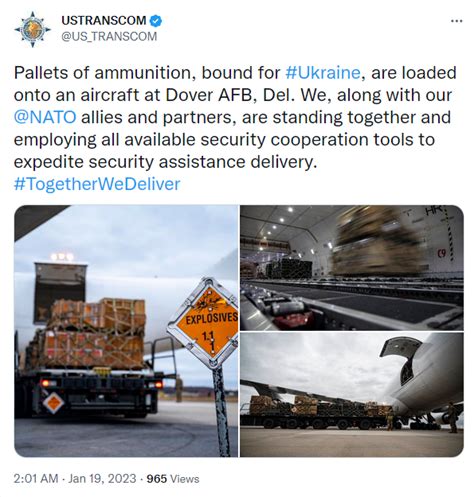Click the tweet body text
This screenshot has height=497, width=474.
(x=235, y=128)
